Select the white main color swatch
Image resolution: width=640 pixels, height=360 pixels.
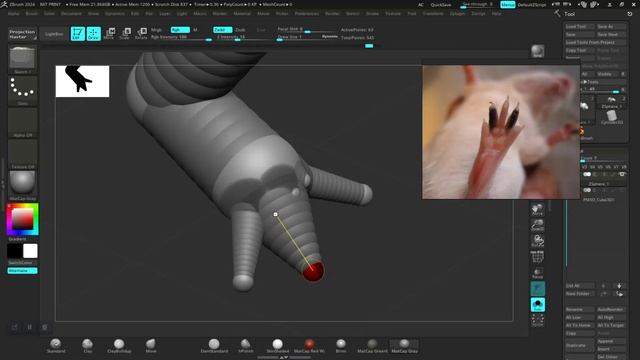[30, 251]
